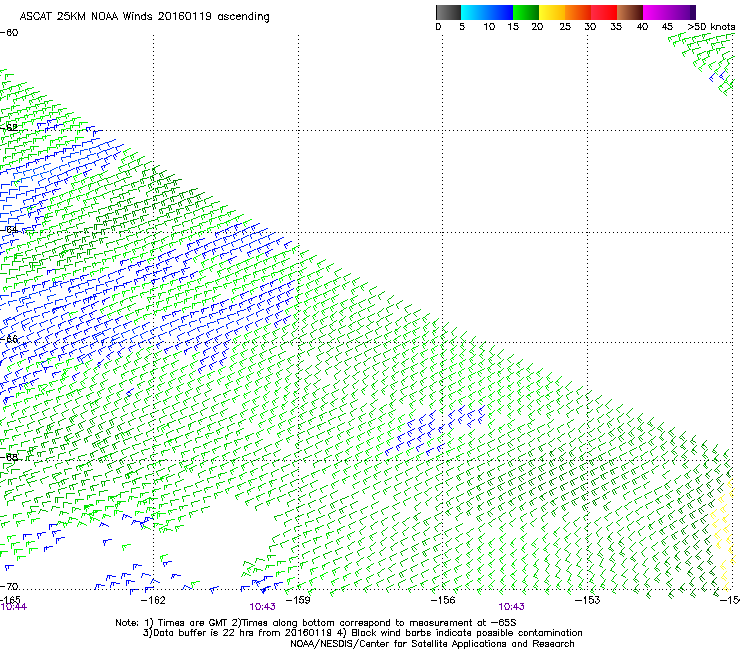Screen dimensions: 740x650
Task: Click the -60 latitude axis label
Action: tap(9, 33)
